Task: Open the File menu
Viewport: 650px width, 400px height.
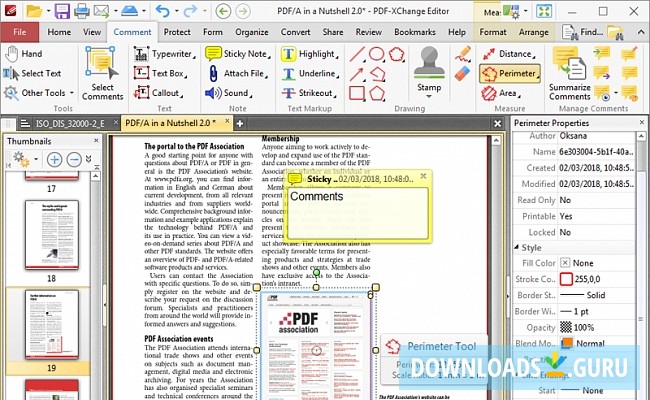Action: [x=19, y=32]
